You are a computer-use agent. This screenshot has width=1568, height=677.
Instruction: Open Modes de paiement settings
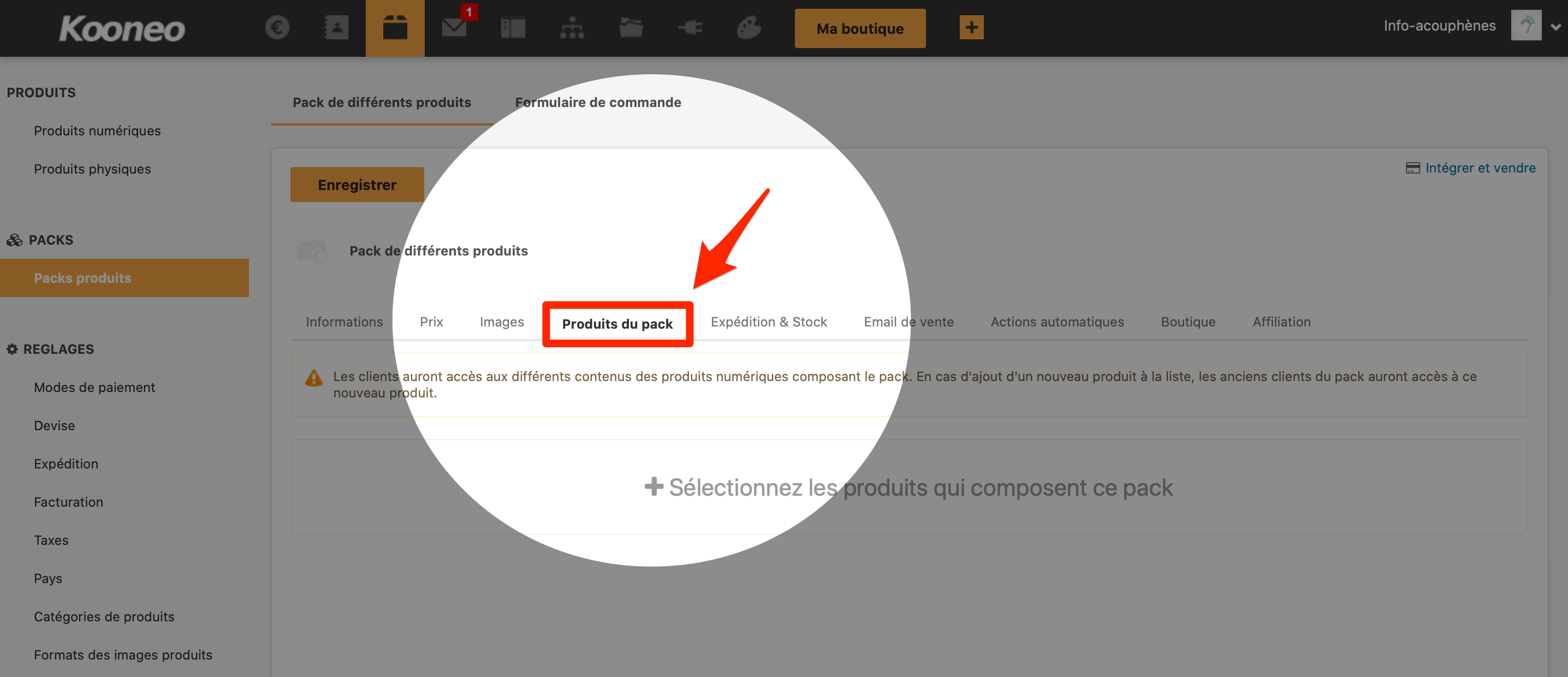pos(94,387)
